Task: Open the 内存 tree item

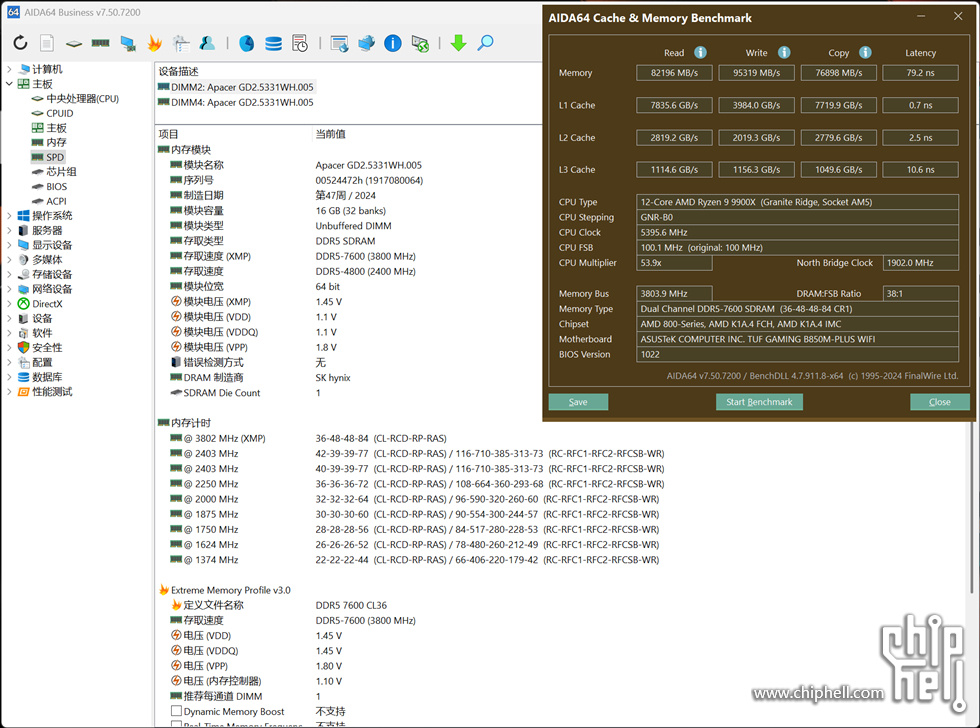Action: pos(56,142)
